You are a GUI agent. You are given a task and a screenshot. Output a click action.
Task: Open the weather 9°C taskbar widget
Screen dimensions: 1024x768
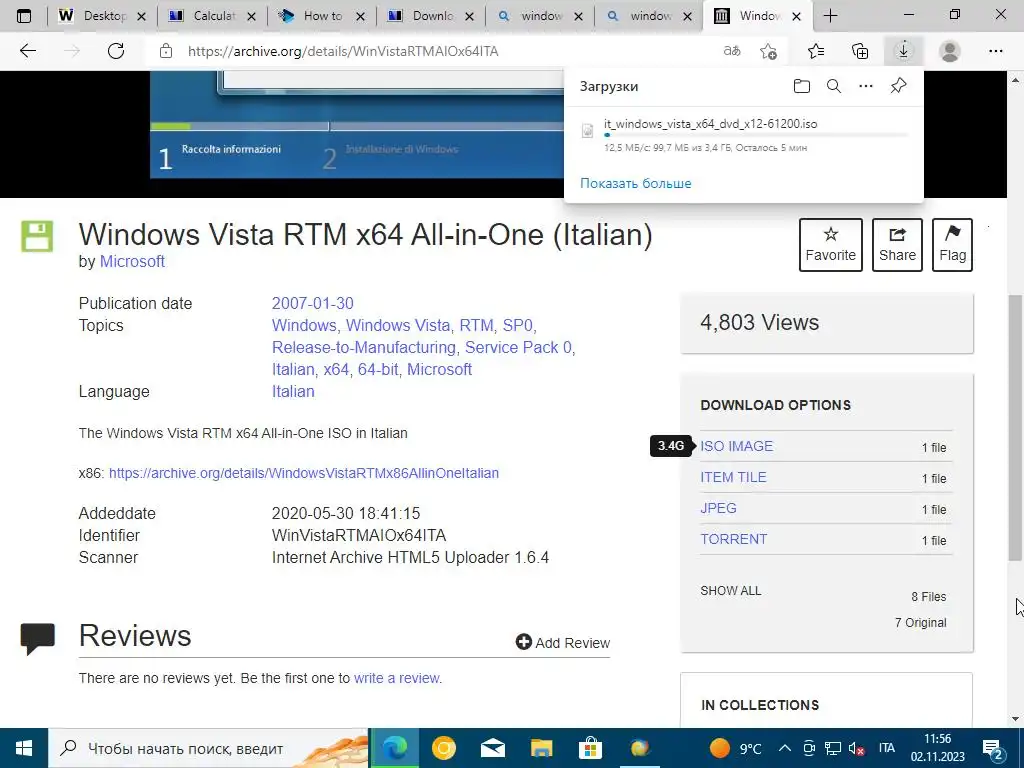click(735, 748)
